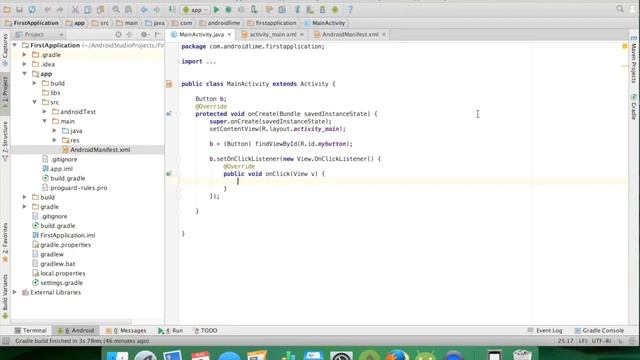Click the override gutter marker beside onClick
This screenshot has height=360, width=640.
tap(169, 174)
